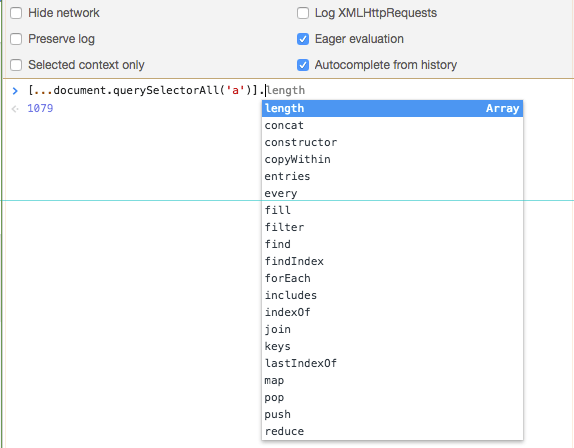The image size is (574, 448).
Task: Click the Autocomplete from history label
Action: [x=386, y=65]
